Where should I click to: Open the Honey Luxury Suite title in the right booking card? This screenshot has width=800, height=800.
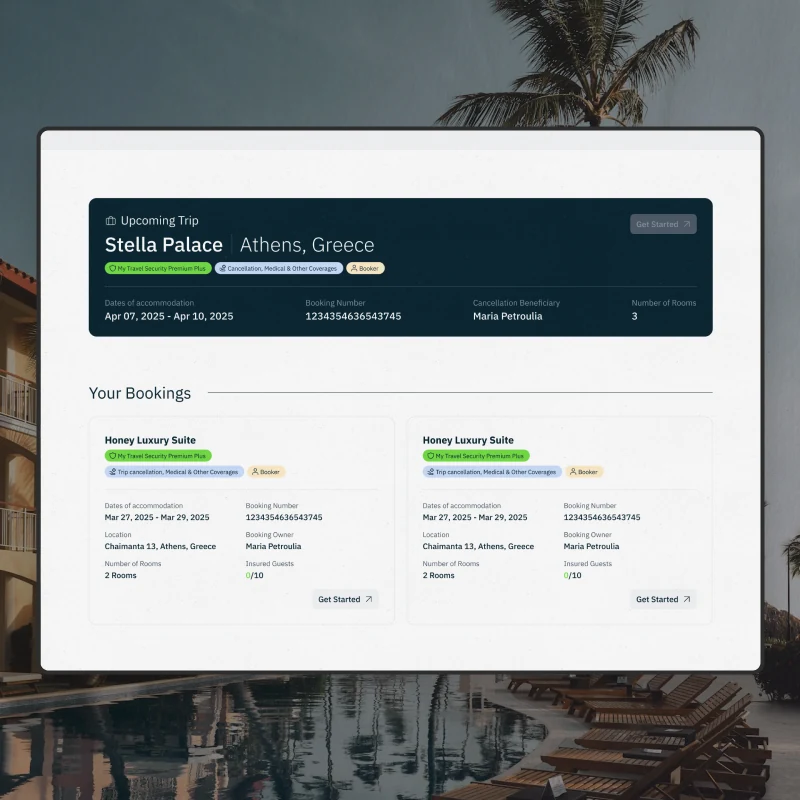pos(468,440)
